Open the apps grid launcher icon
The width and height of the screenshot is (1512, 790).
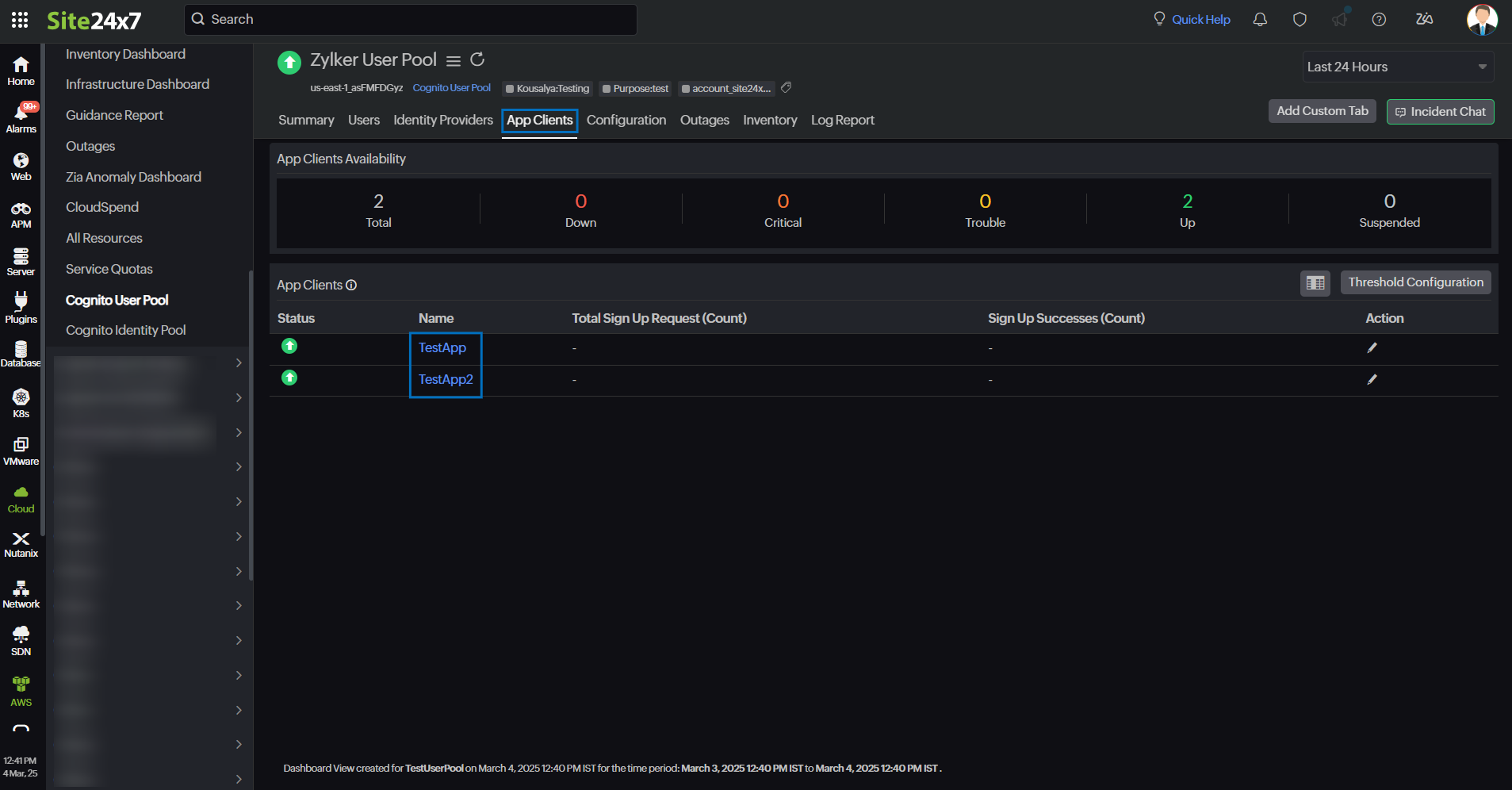tap(20, 20)
